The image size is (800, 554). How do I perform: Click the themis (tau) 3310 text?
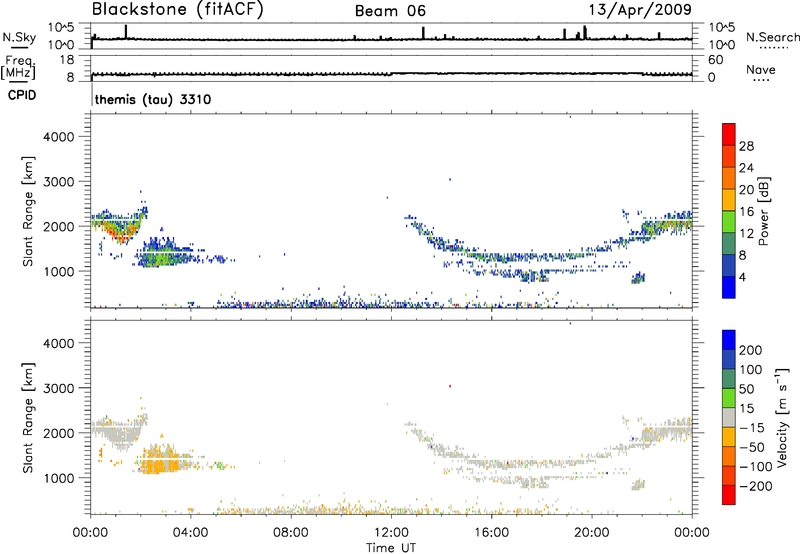point(153,99)
